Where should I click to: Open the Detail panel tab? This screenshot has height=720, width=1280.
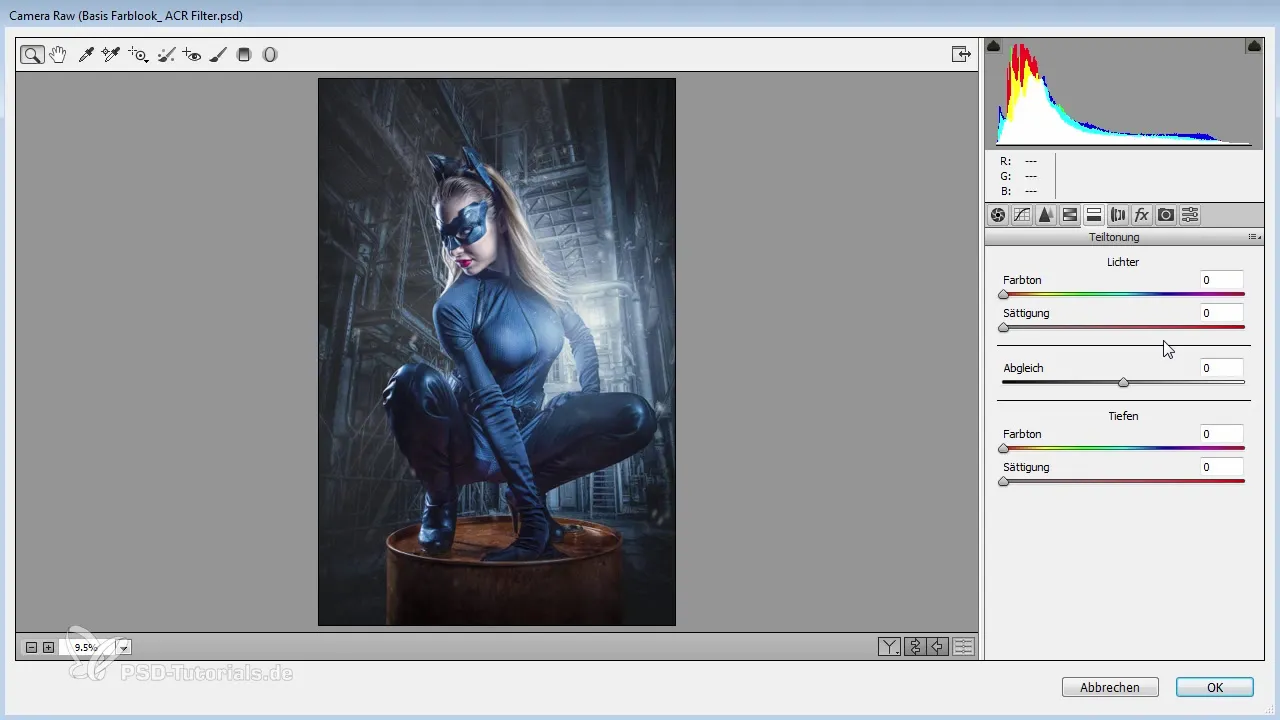click(1045, 215)
